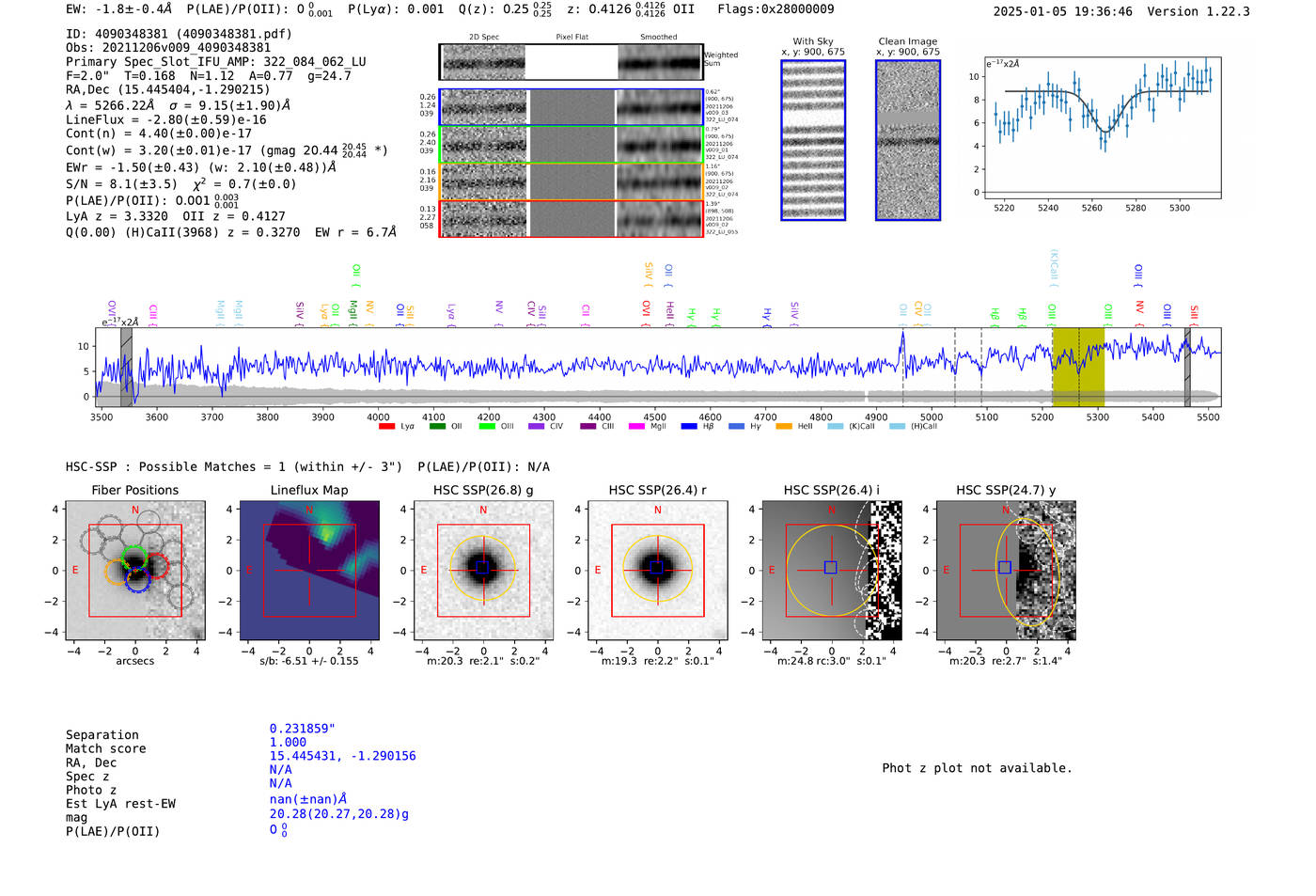Click the s/b: -6.51 +/- 0.155 caption
1316x896 pixels.
point(309,661)
